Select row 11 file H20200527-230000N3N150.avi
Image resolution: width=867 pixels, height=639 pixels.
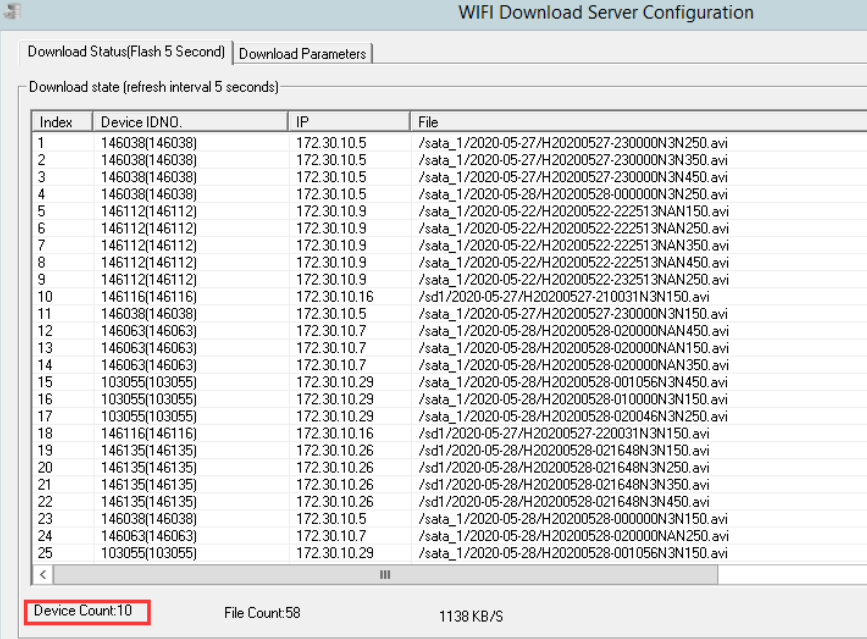573,314
